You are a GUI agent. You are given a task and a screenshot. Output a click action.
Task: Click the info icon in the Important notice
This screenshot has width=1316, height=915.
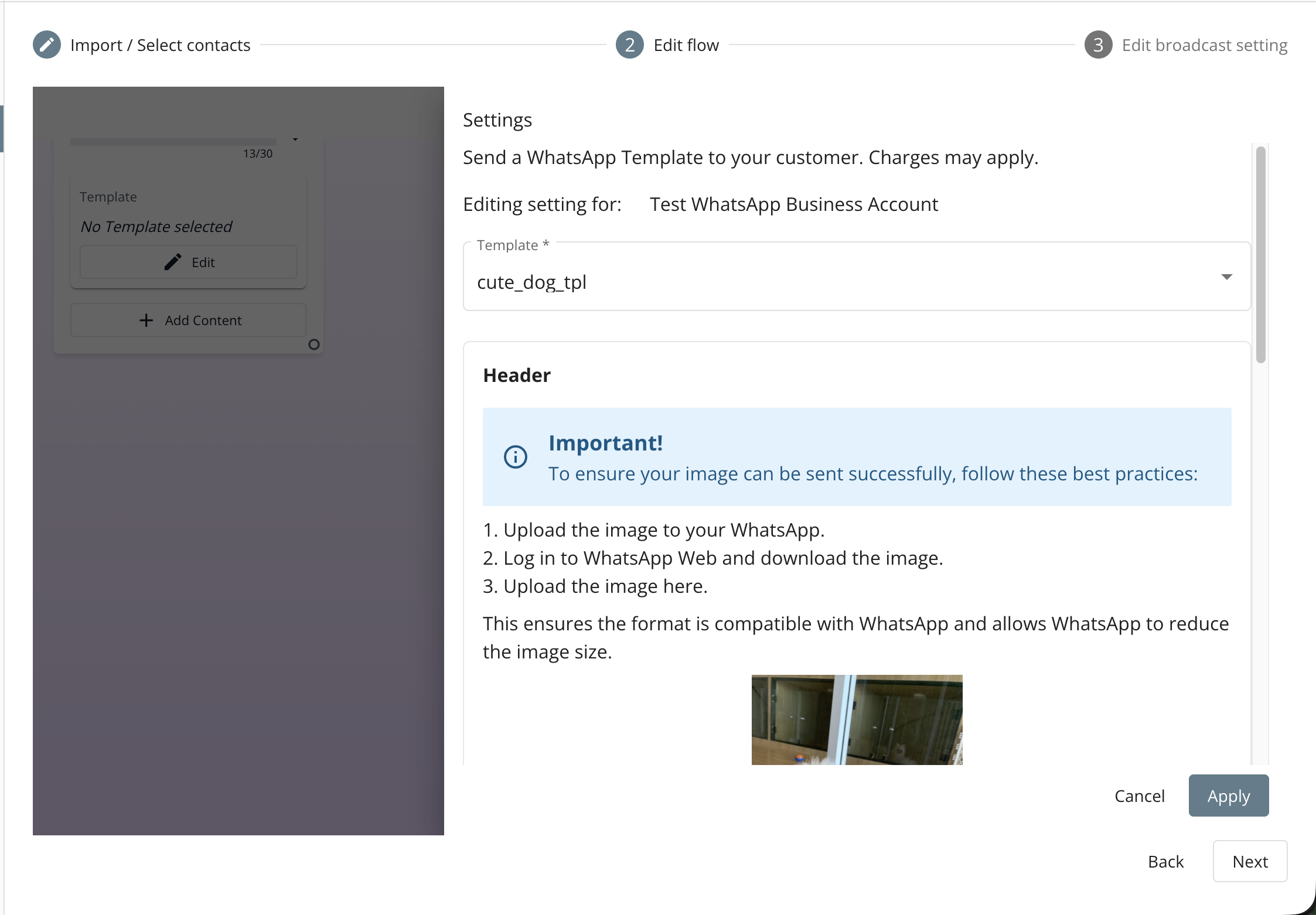516,457
